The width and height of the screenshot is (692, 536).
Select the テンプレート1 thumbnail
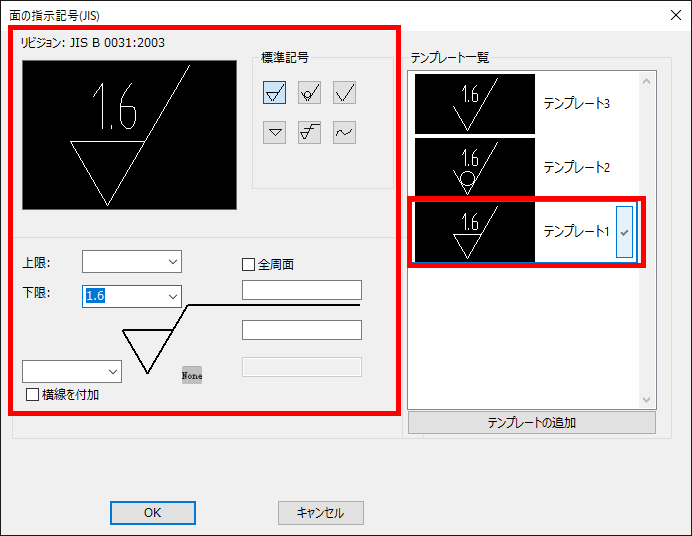(475, 232)
